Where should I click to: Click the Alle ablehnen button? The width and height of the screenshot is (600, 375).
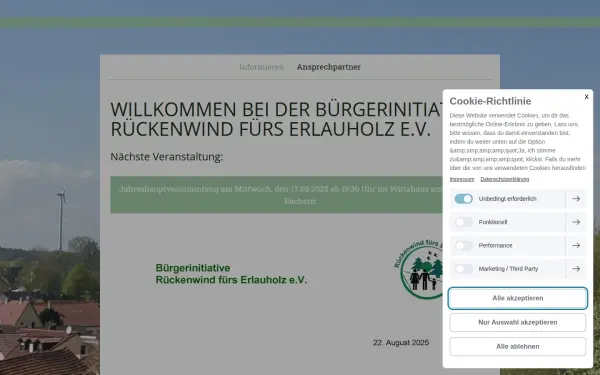(x=518, y=346)
